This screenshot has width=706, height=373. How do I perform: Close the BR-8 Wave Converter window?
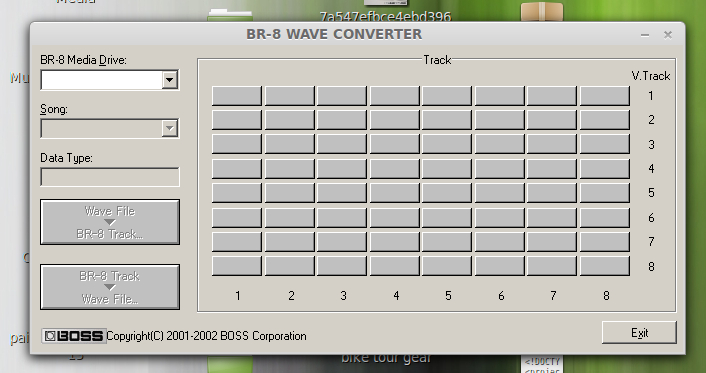668,35
